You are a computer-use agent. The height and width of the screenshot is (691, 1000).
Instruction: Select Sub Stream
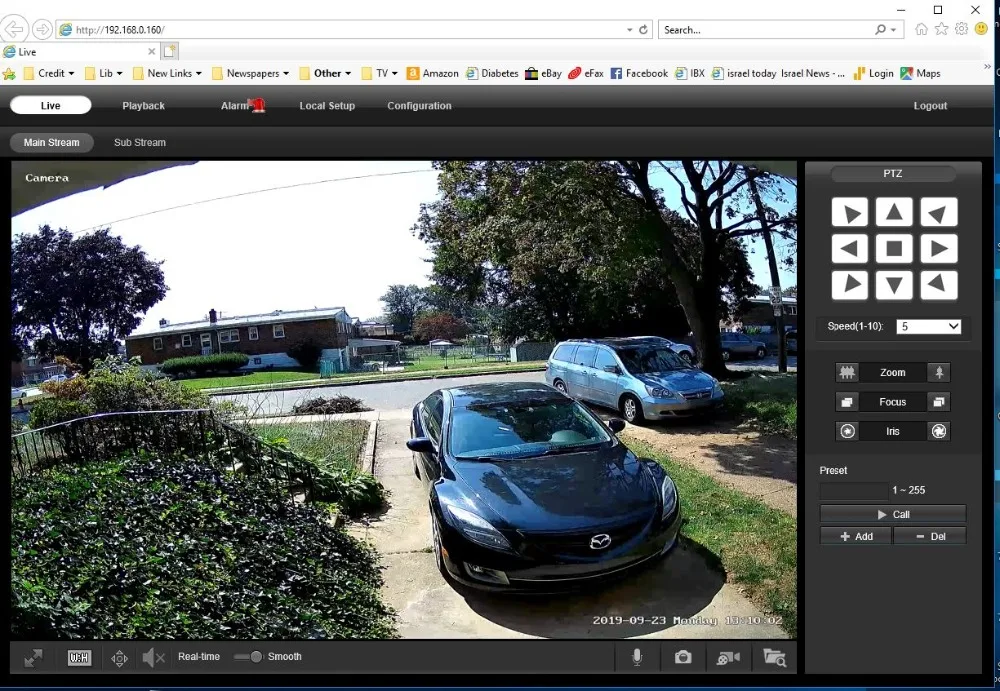coord(140,142)
